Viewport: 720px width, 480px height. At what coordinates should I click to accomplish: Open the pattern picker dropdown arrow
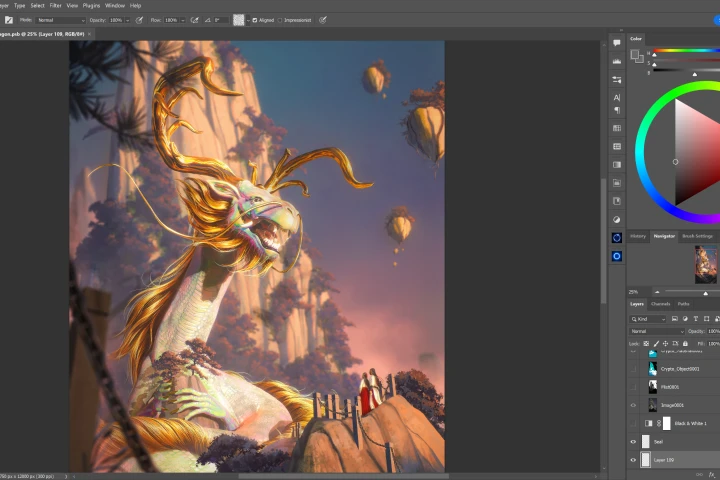pyautogui.click(x=248, y=20)
